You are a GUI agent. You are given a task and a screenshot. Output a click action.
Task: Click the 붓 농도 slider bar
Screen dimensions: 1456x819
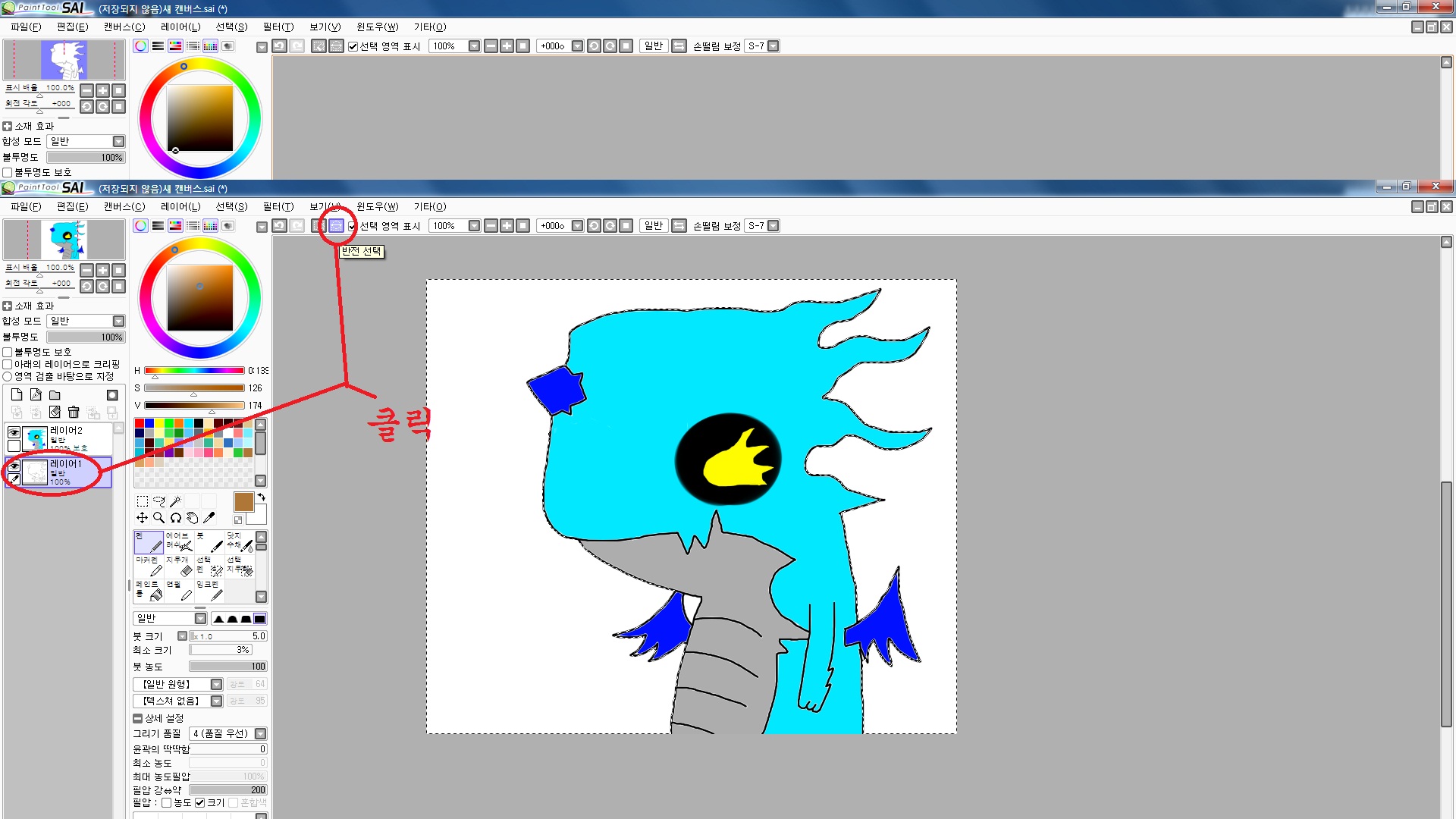click(227, 667)
